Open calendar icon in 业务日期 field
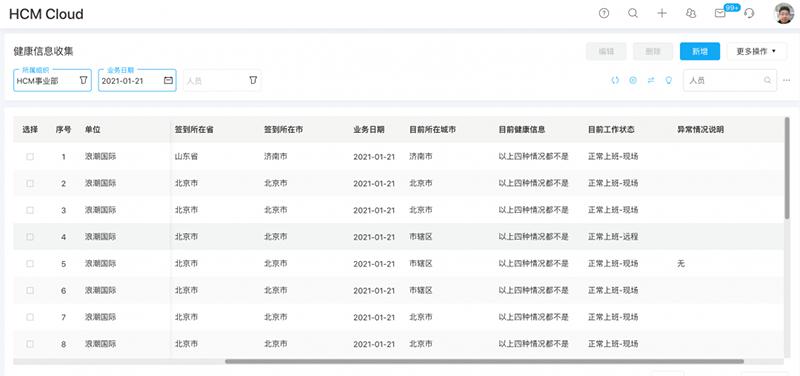Viewport: 800px width, 376px height. pyautogui.click(x=168, y=81)
